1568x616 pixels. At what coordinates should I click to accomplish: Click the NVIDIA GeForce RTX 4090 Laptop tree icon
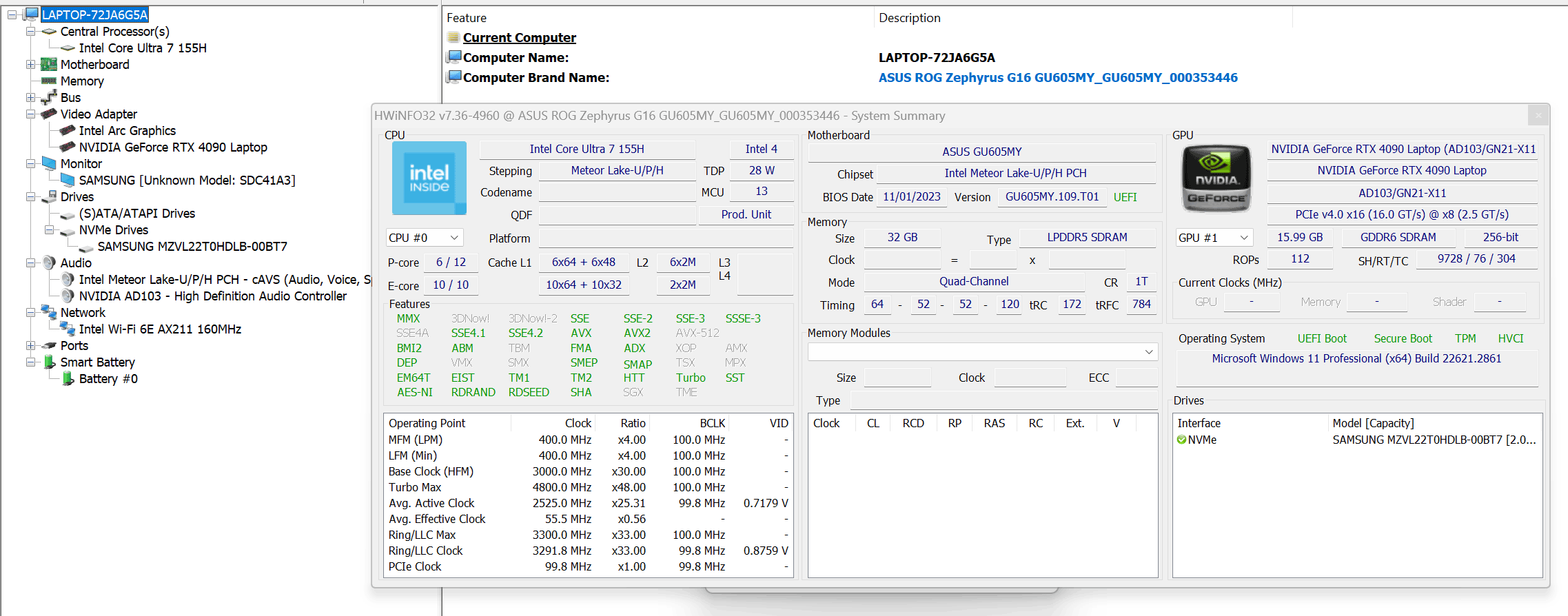[68, 147]
